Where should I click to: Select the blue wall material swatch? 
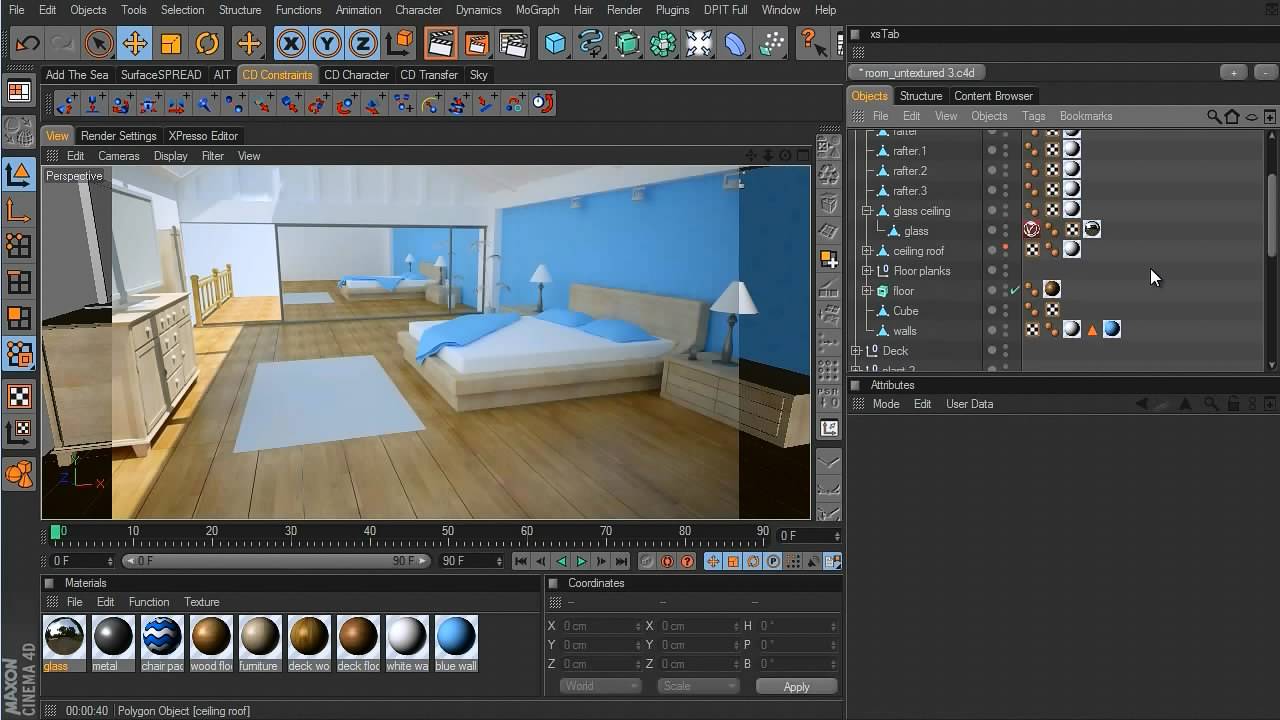click(x=455, y=637)
